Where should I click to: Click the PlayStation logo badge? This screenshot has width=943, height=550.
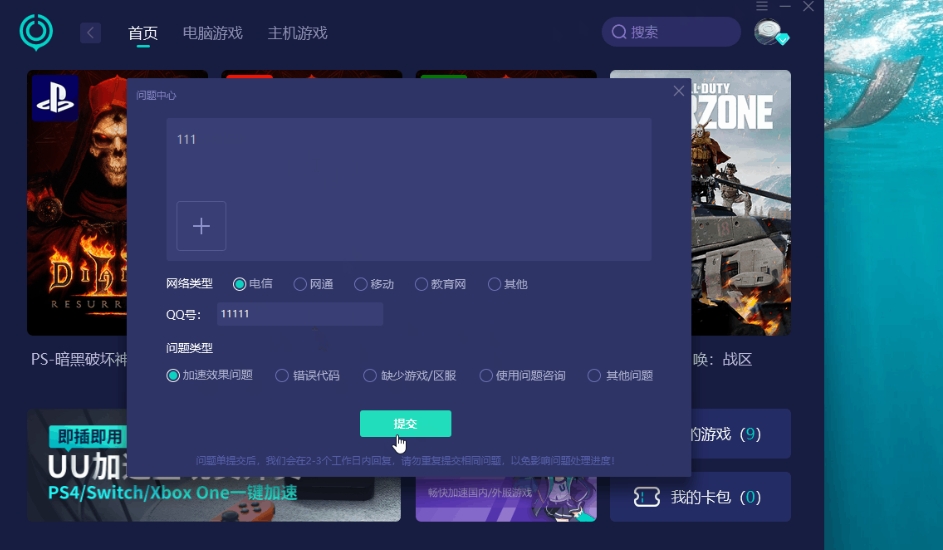coord(55,98)
